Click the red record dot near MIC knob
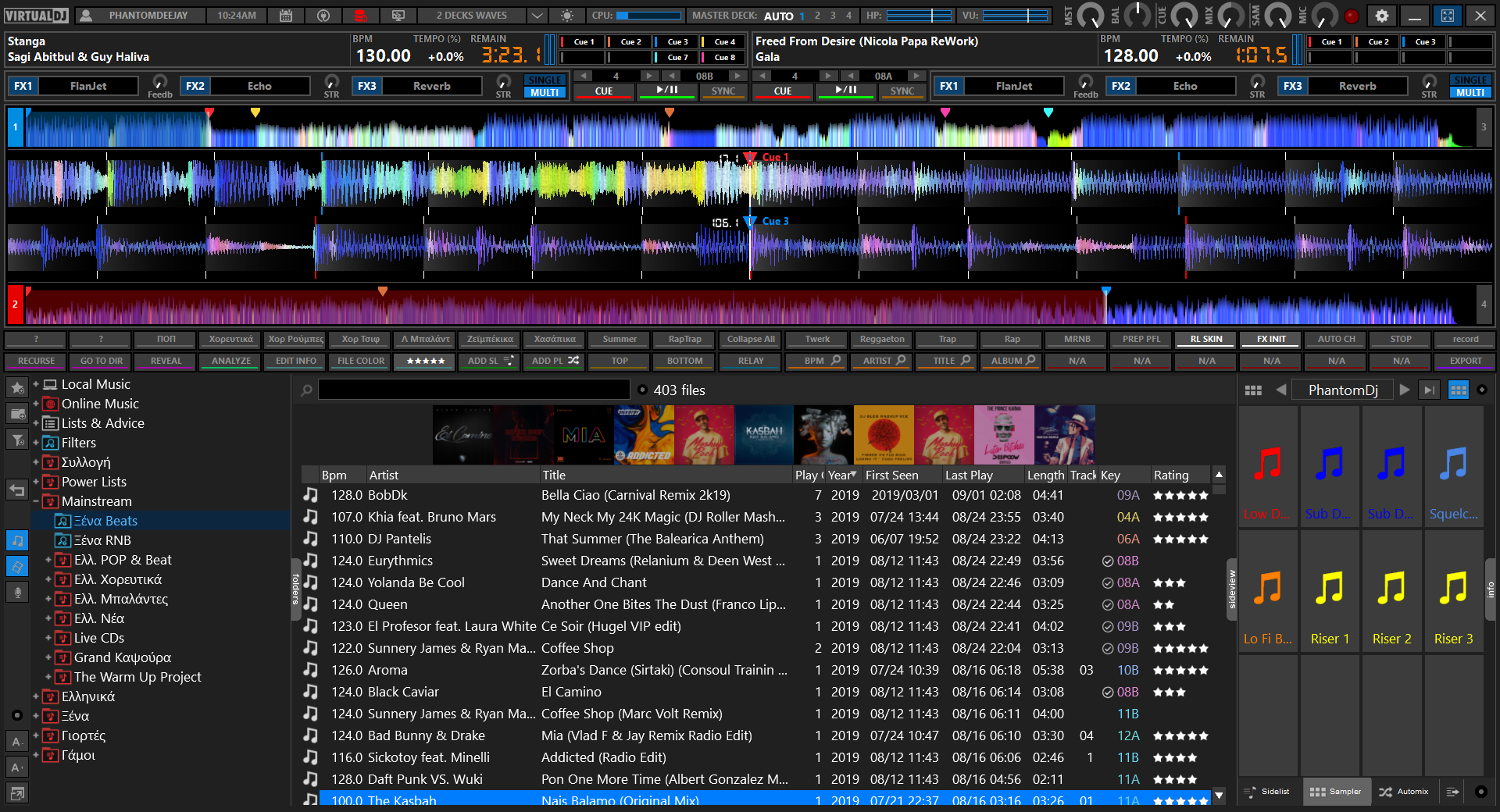Image resolution: width=1500 pixels, height=812 pixels. [1351, 16]
